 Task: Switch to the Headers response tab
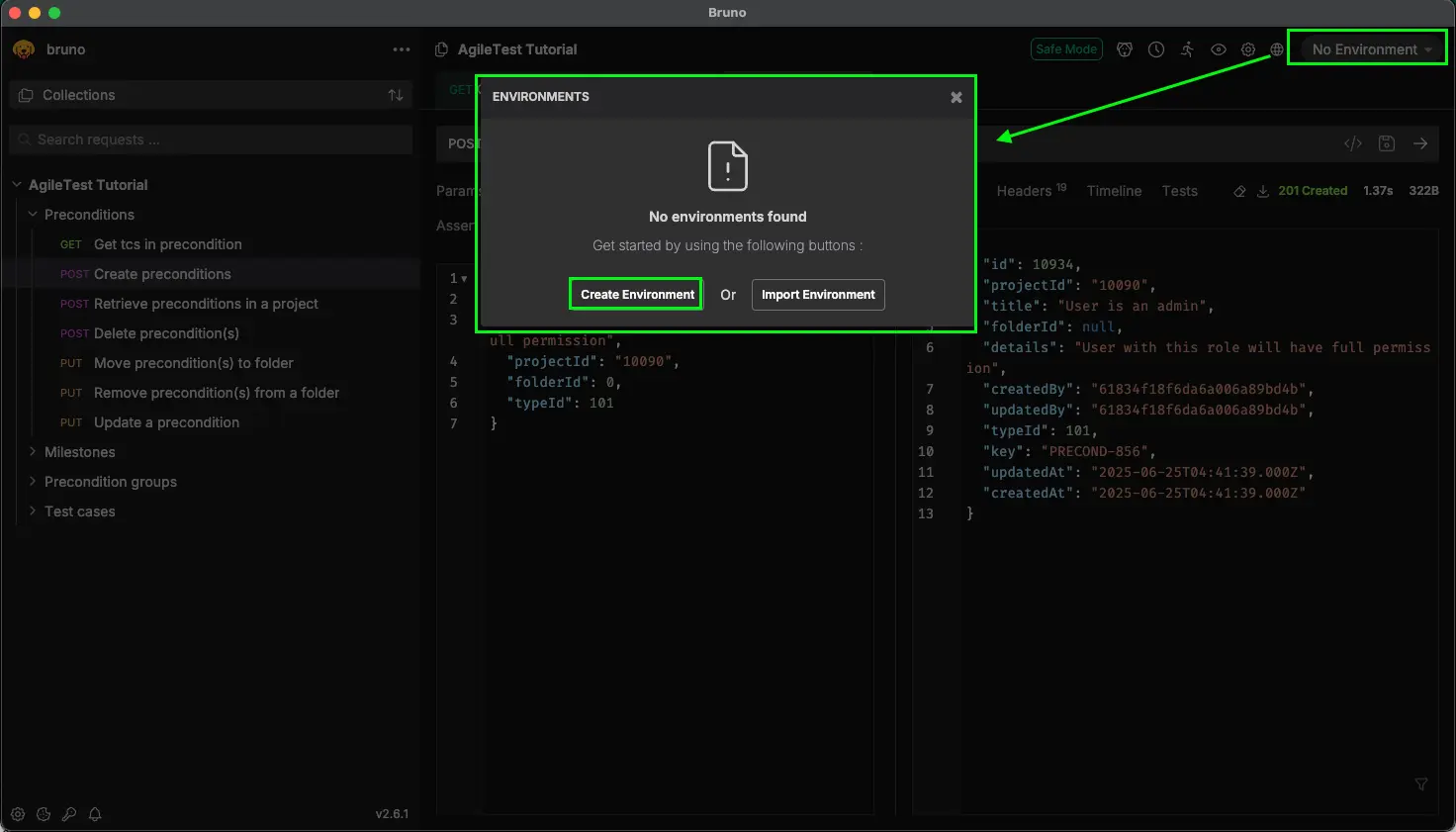1031,191
